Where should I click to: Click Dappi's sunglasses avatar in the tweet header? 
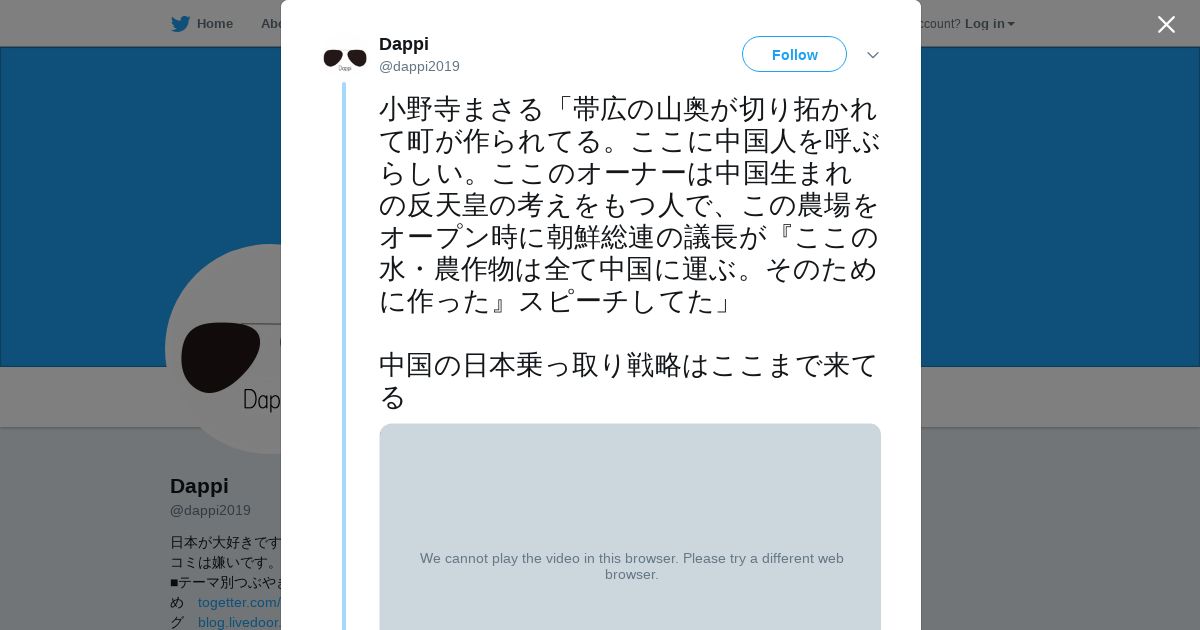pyautogui.click(x=345, y=58)
